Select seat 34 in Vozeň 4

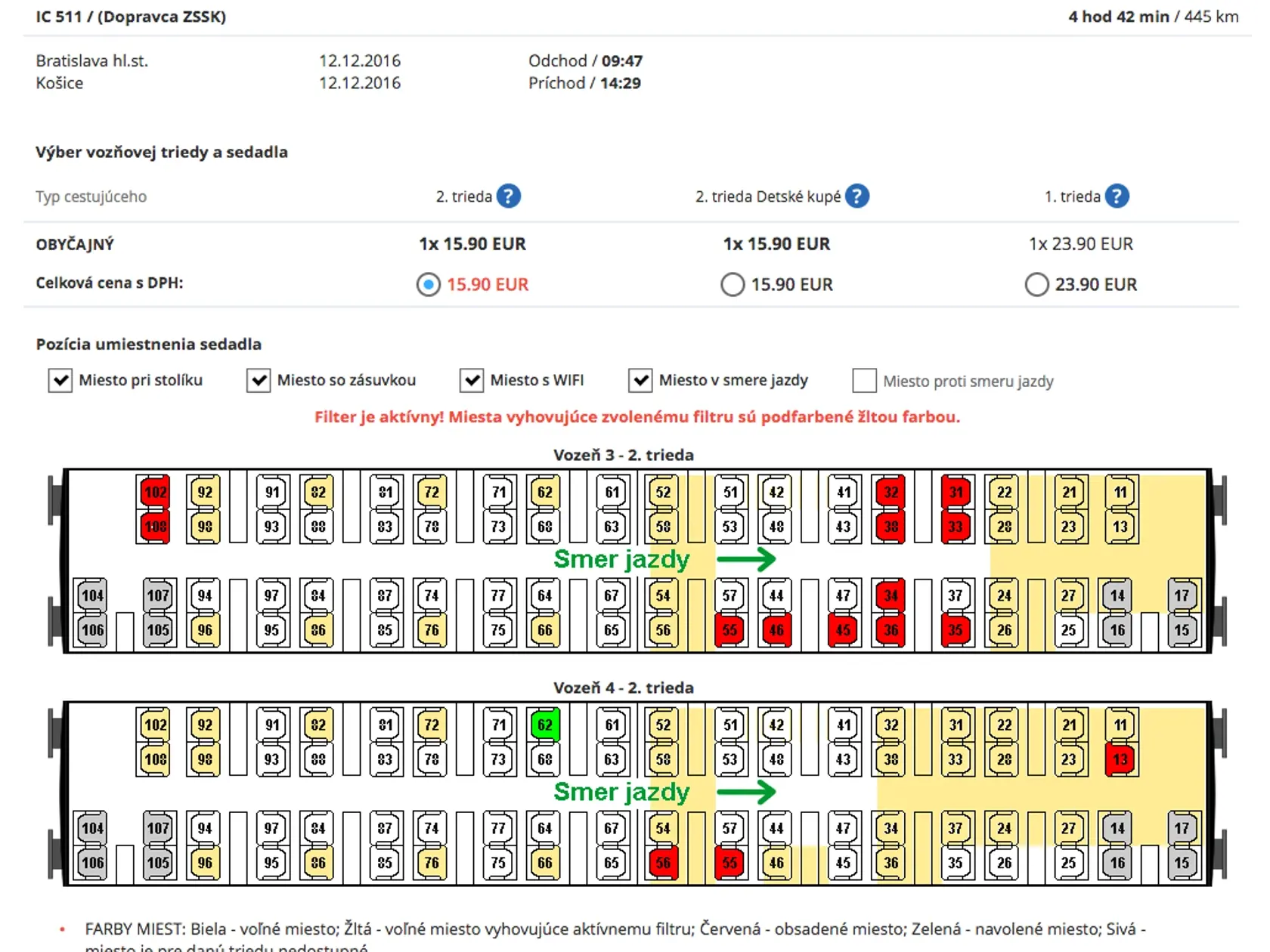coord(891,828)
